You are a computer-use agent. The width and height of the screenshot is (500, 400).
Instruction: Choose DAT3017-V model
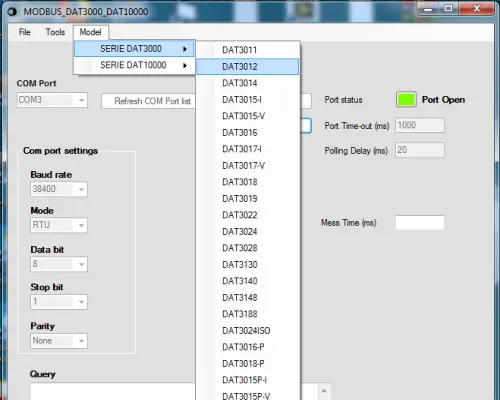[x=248, y=166]
